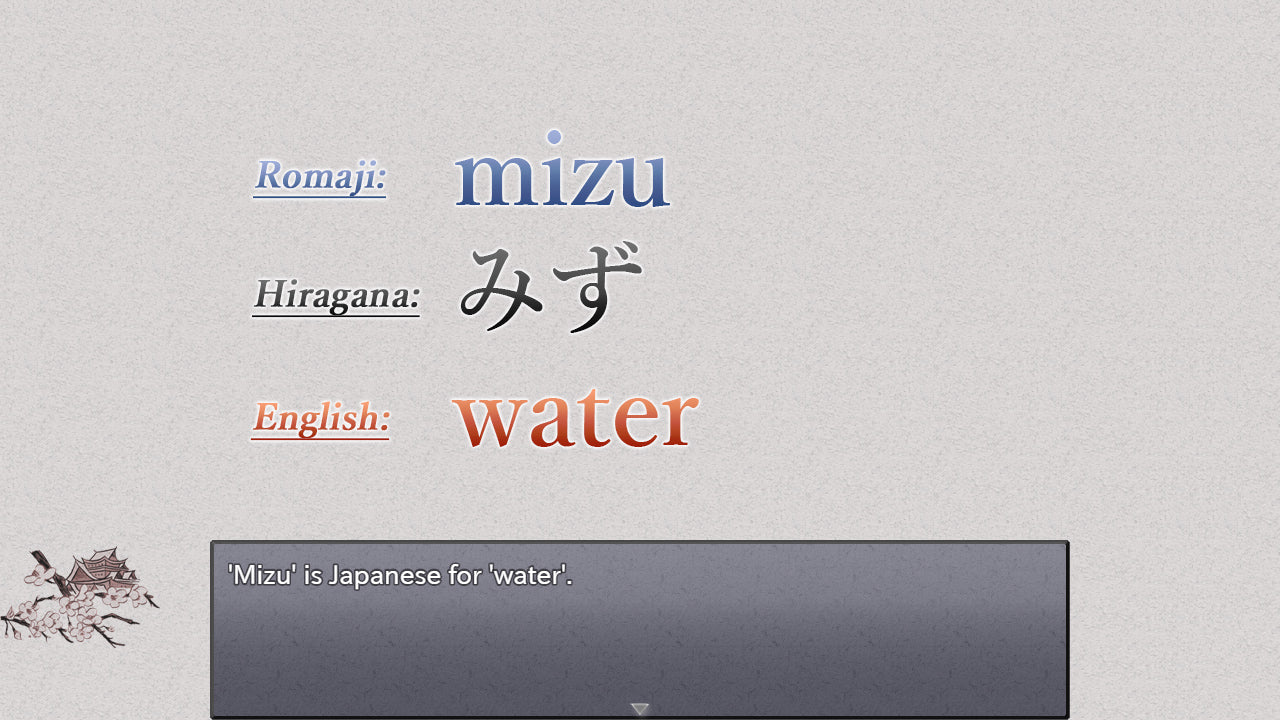The image size is (1280, 720).
Task: Click the 'Romaji:' label
Action: coord(320,177)
